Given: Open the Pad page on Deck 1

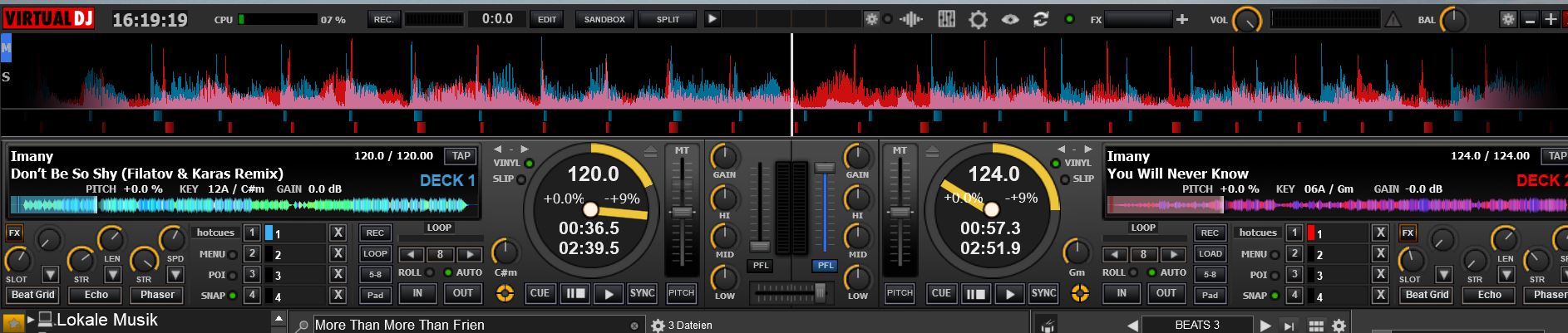Looking at the screenshot, I should (375, 295).
